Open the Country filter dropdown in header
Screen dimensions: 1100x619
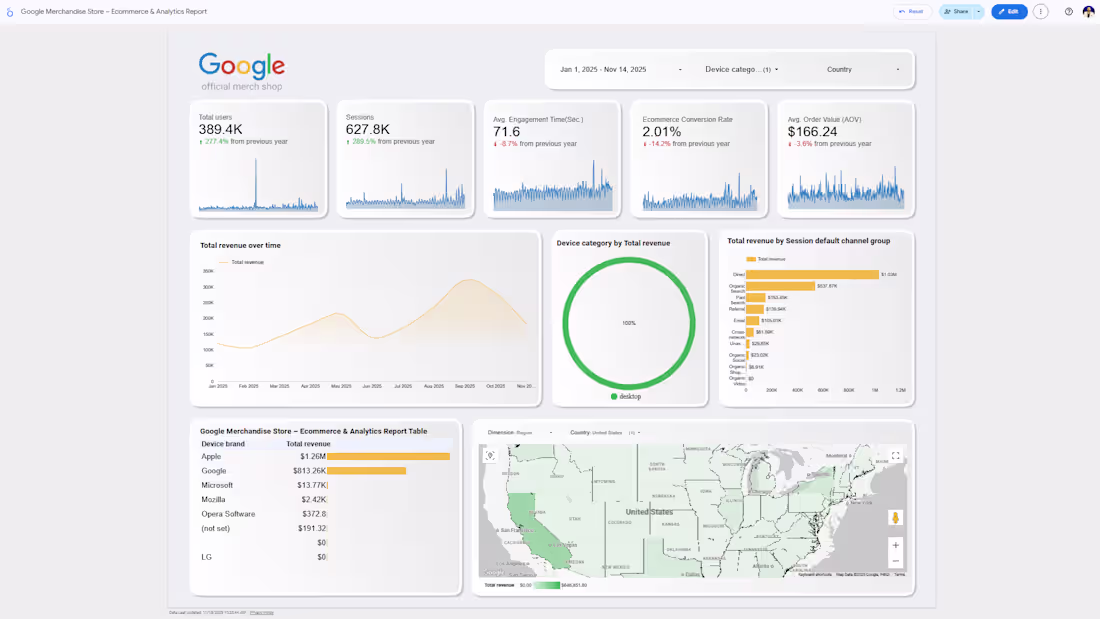click(862, 69)
